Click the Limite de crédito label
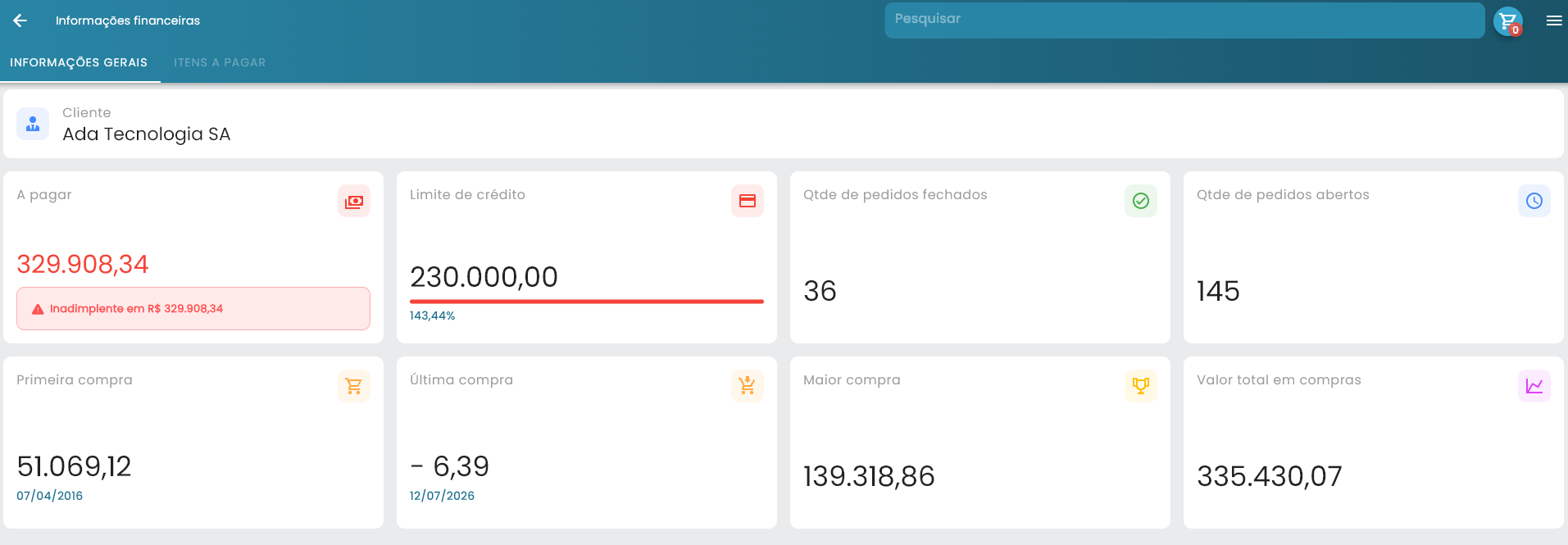 tap(467, 195)
